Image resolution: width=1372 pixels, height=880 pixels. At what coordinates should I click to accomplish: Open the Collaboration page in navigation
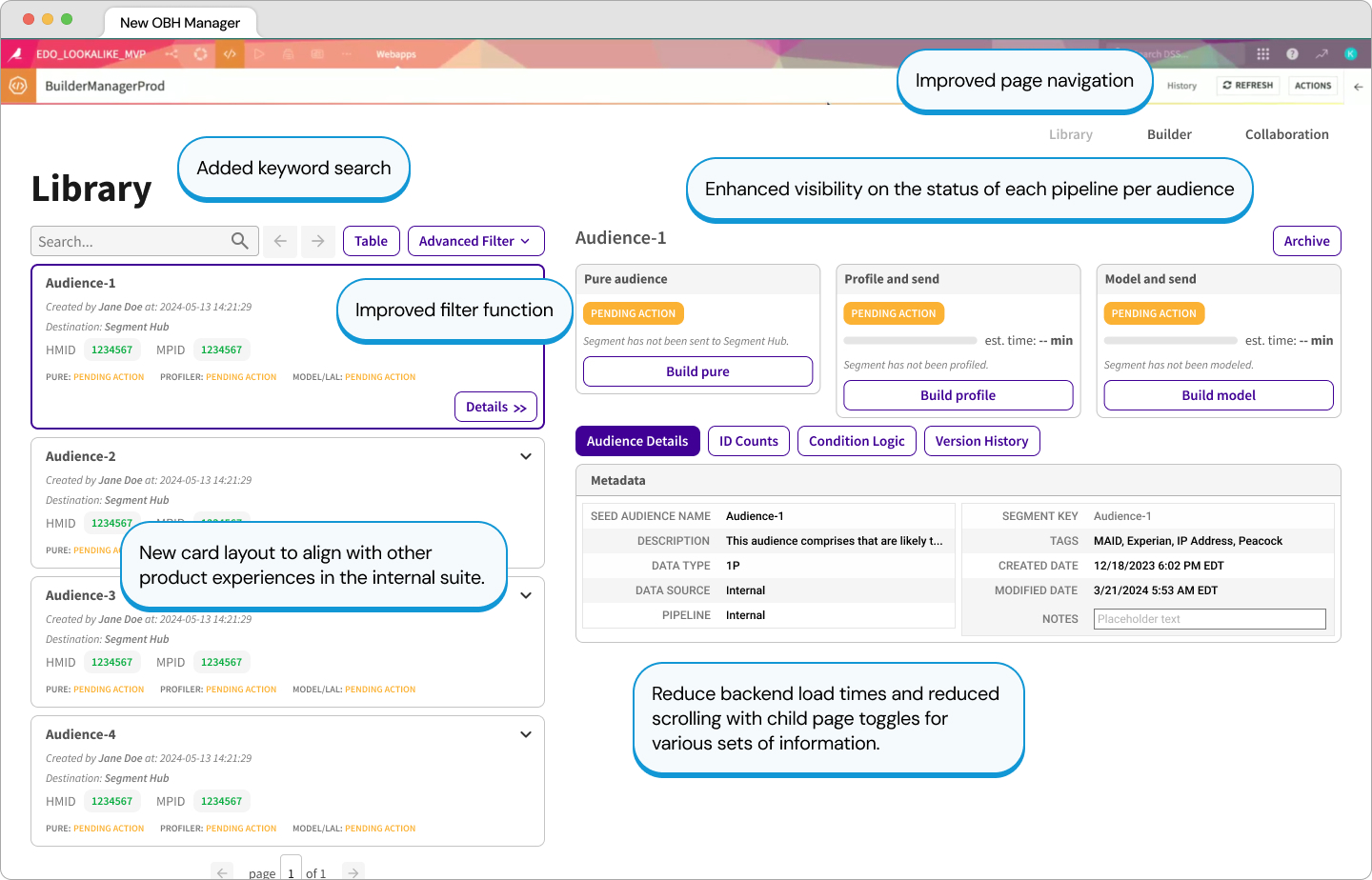point(1286,134)
